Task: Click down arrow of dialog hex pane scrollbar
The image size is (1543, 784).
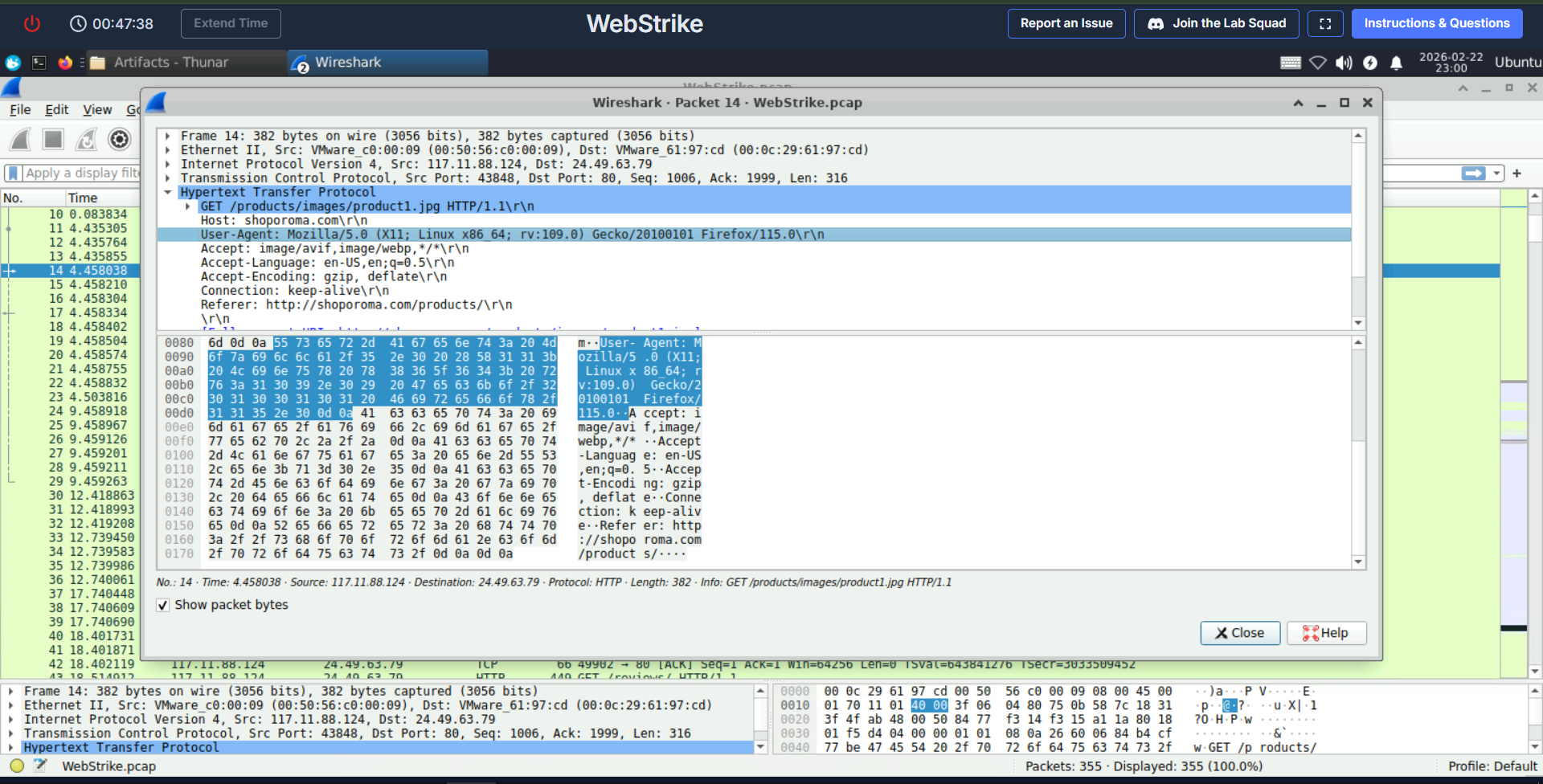Action: coord(1358,562)
